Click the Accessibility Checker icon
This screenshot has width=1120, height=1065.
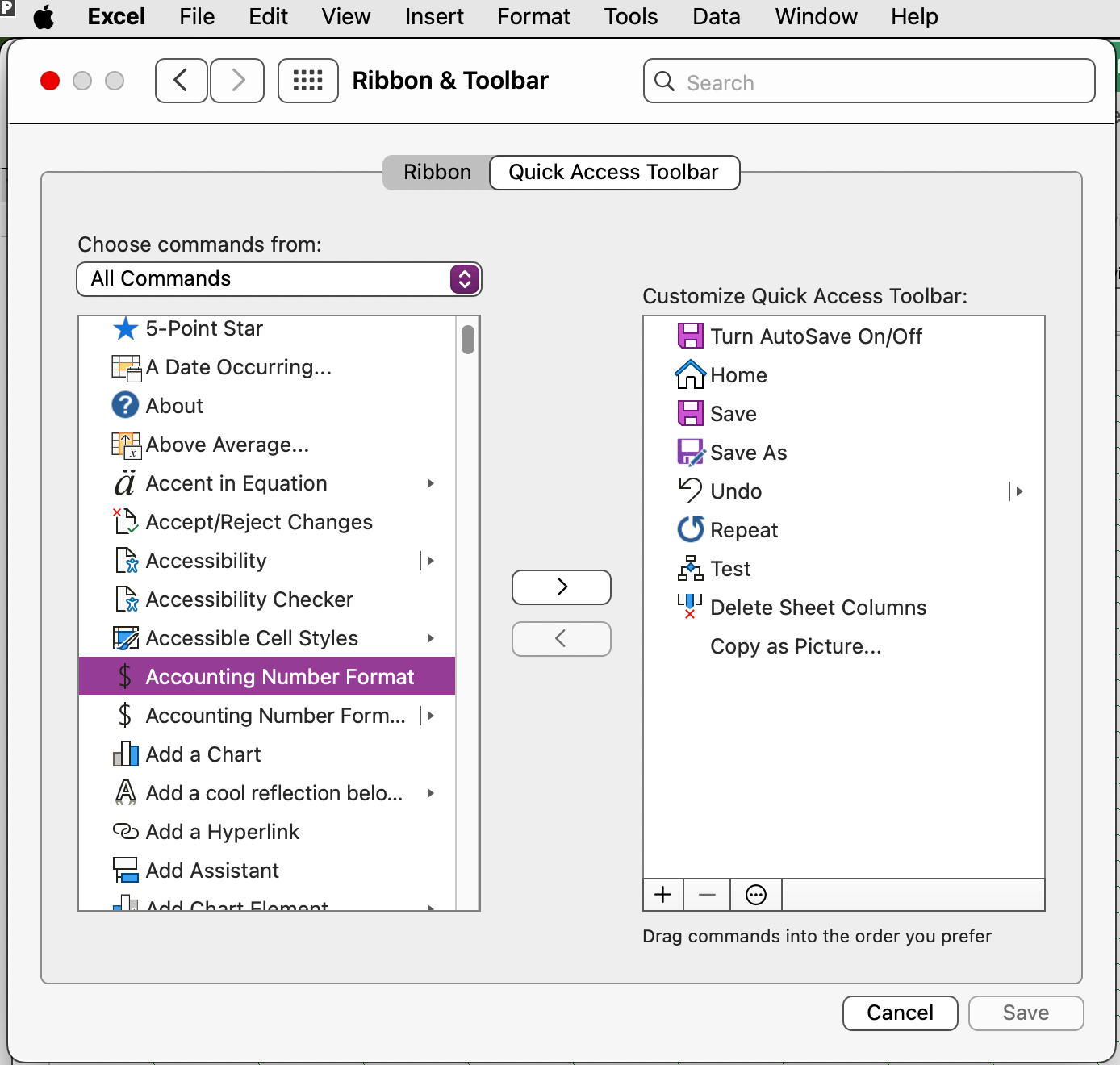click(127, 599)
